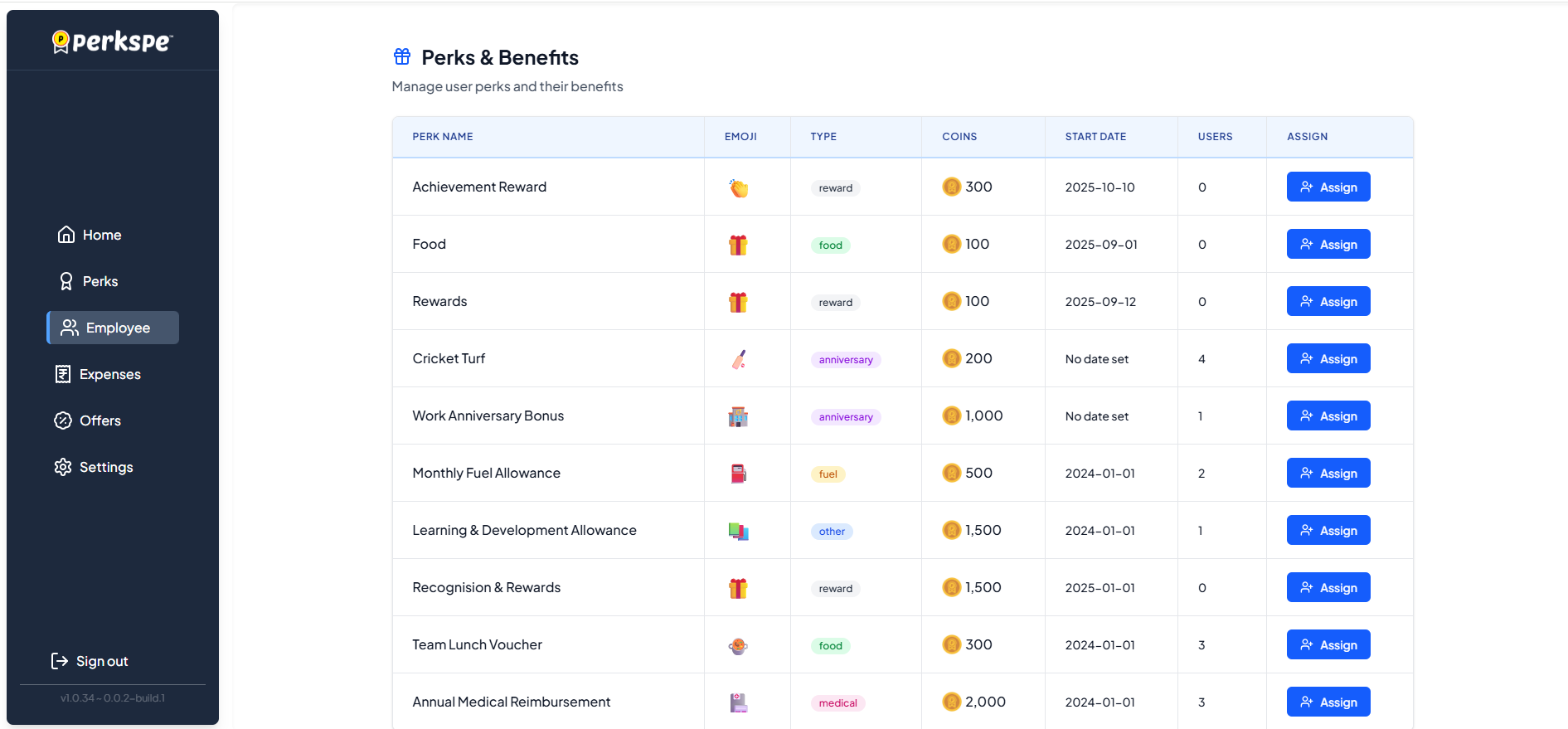The image size is (1568, 729).
Task: Click the Perks ribbon badge icon
Action: pos(66,281)
